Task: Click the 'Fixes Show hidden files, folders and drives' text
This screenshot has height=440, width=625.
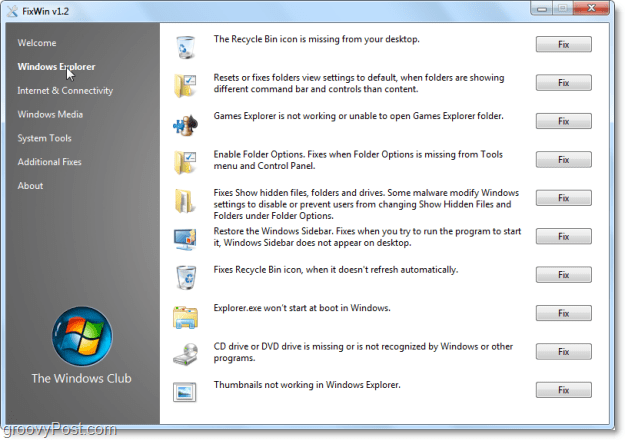Action: tap(366, 204)
